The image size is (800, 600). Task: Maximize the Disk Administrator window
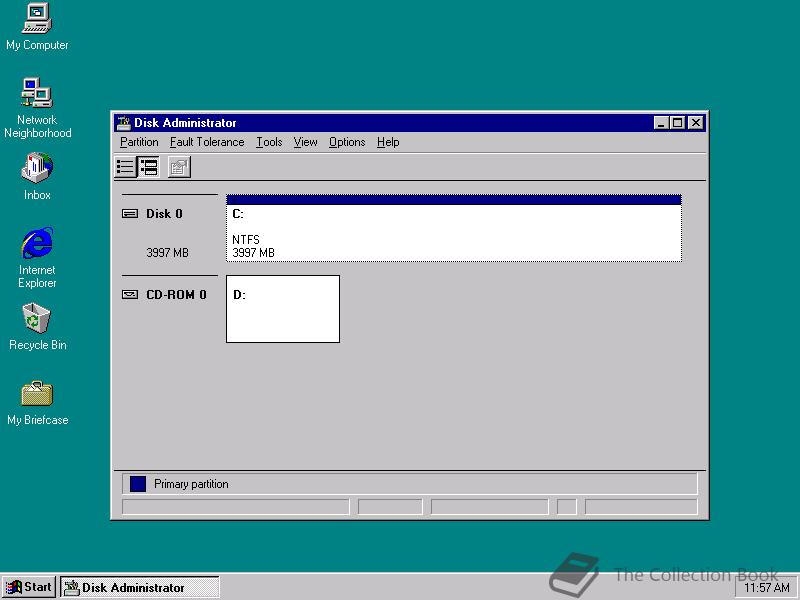point(677,123)
